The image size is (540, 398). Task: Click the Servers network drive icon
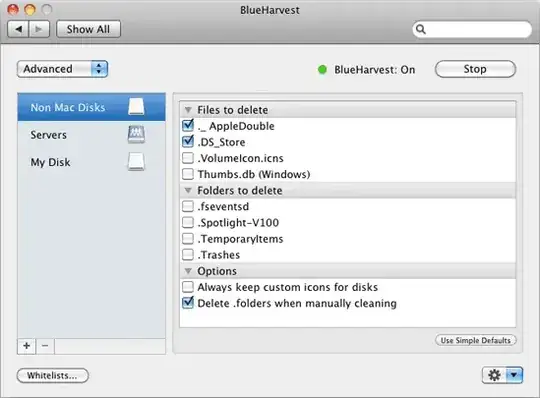136,135
